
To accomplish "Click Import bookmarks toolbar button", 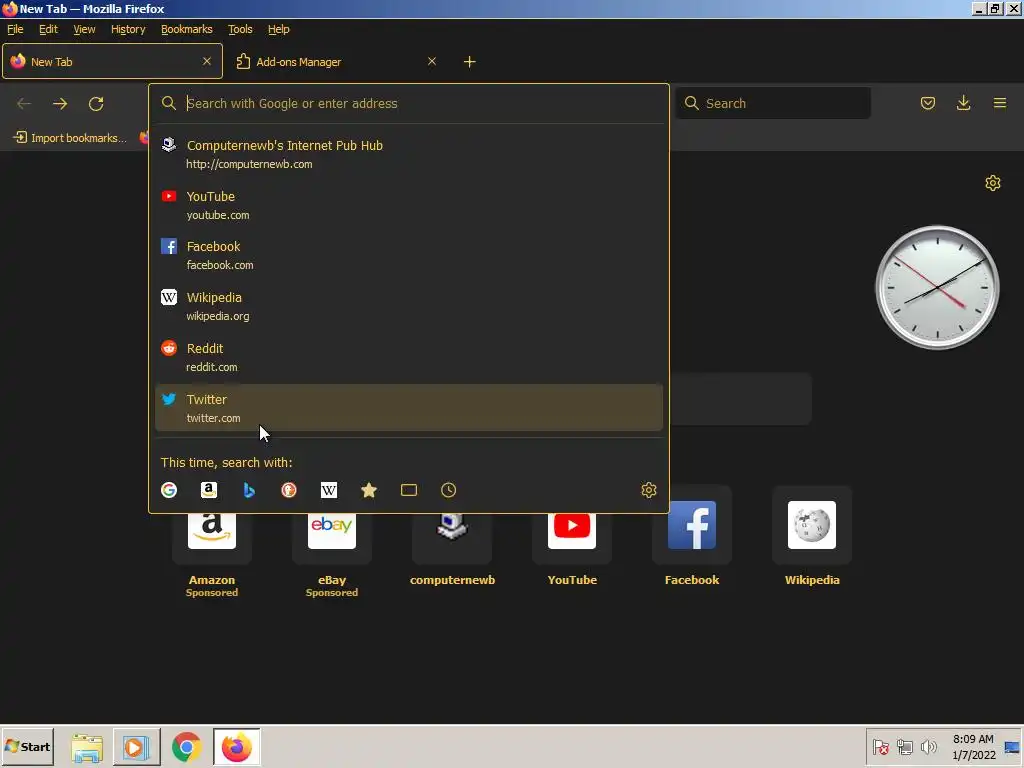I will pyautogui.click(x=70, y=138).
